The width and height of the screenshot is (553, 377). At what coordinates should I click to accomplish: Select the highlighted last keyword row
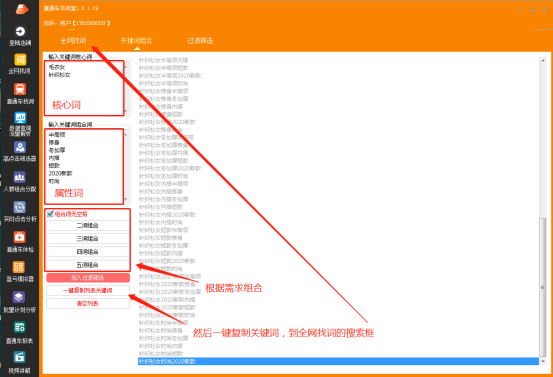(338, 361)
